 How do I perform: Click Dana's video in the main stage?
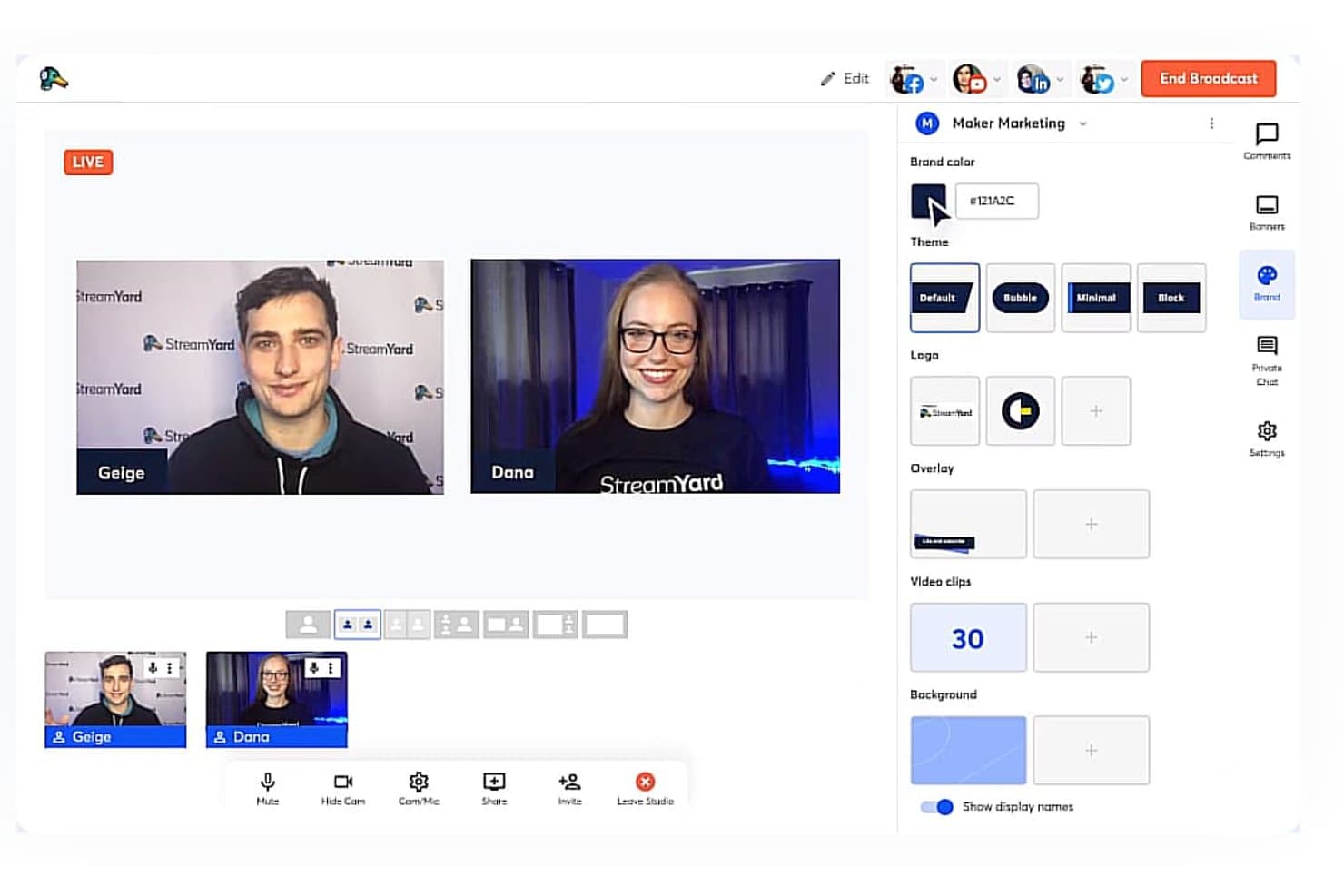(x=655, y=377)
